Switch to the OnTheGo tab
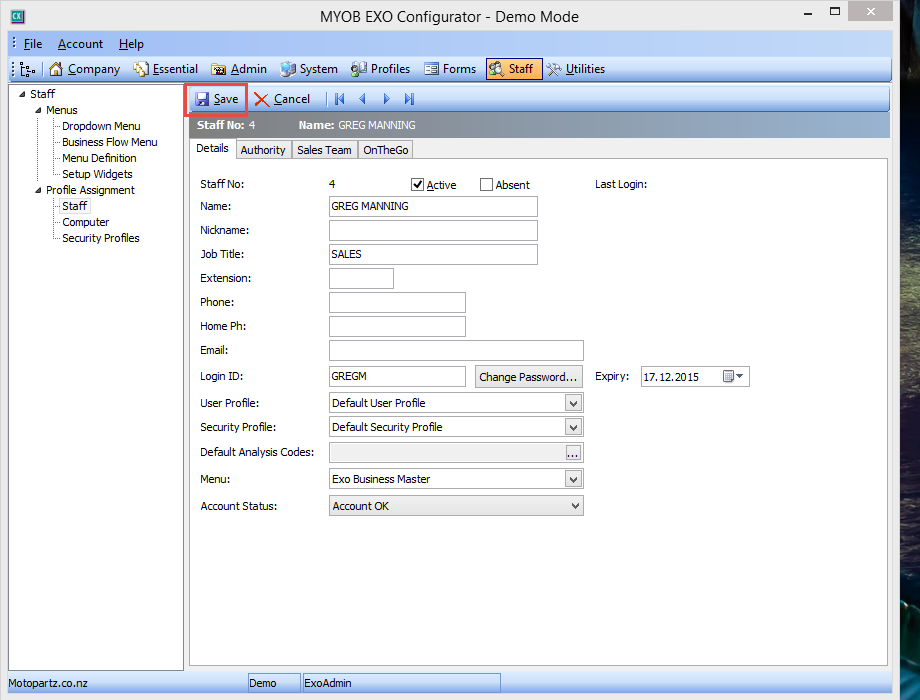 pos(385,150)
